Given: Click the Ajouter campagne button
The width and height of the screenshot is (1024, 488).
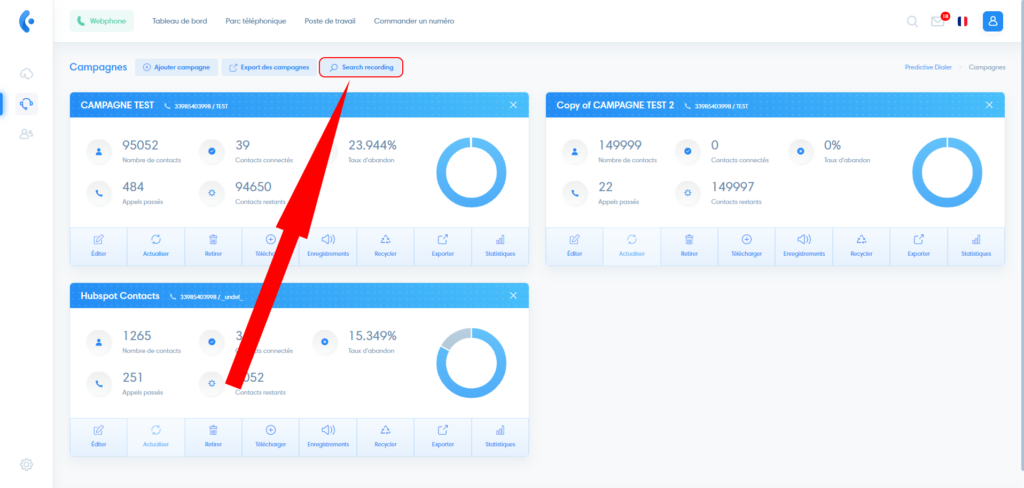Looking at the screenshot, I should (176, 67).
